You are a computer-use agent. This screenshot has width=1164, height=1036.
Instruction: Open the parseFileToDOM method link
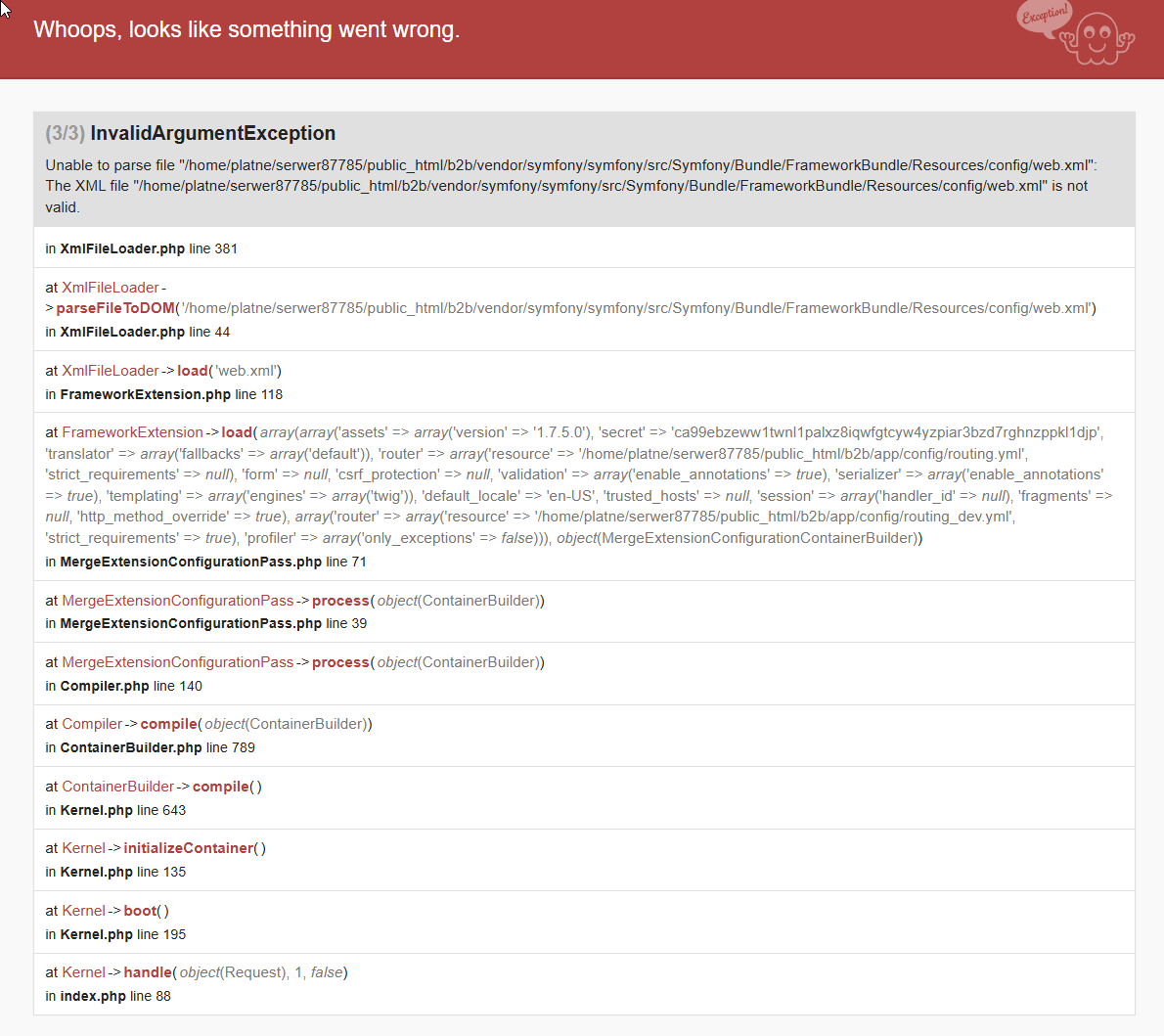tap(115, 308)
